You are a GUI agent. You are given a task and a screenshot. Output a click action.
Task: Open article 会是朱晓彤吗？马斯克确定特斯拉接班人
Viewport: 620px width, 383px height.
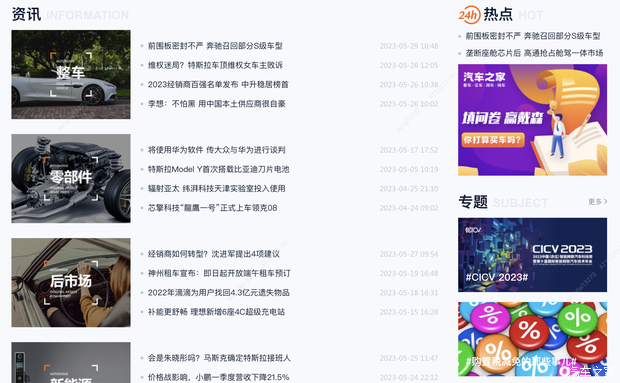pos(219,358)
